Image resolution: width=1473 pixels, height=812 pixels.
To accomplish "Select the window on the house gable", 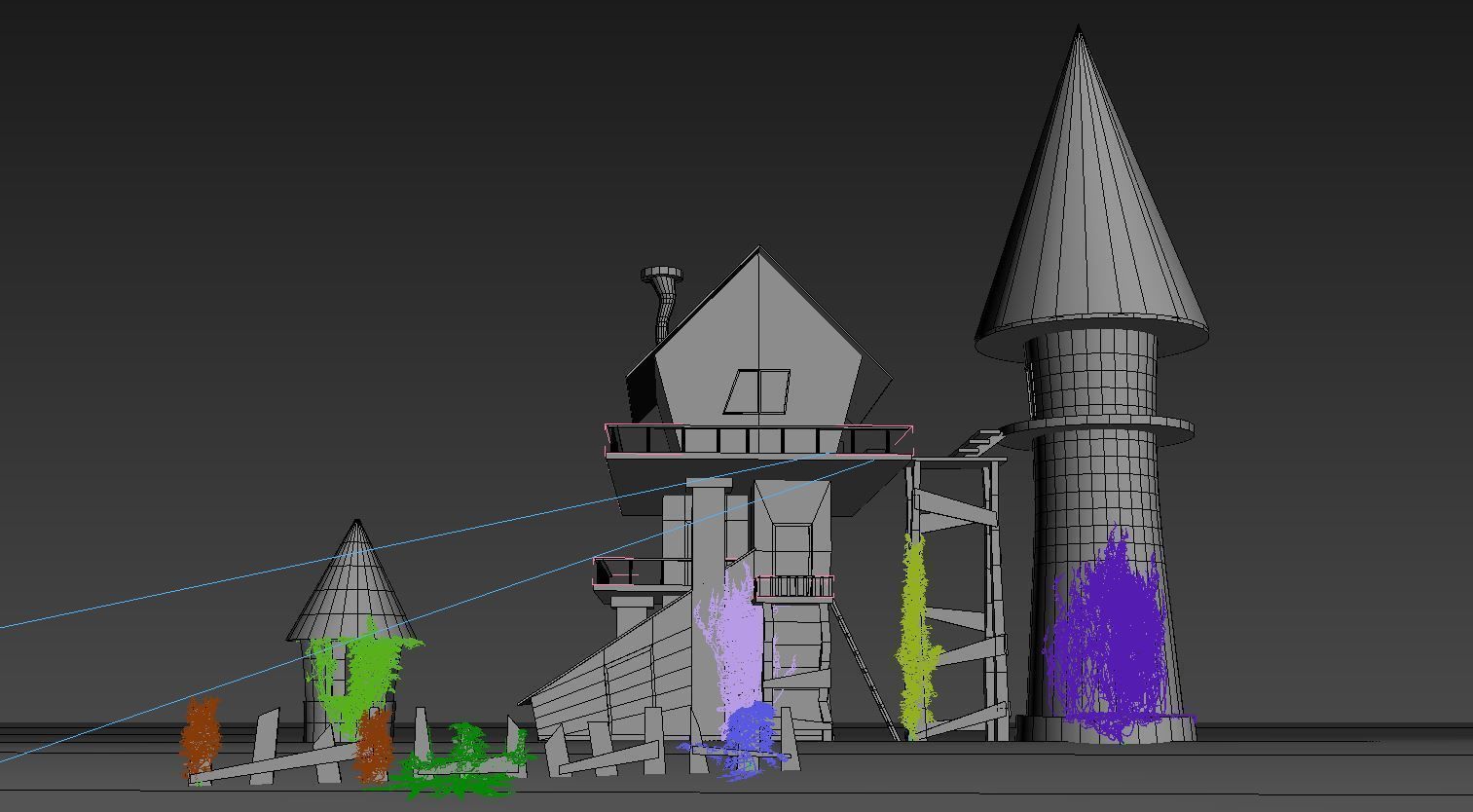I will point(757,391).
